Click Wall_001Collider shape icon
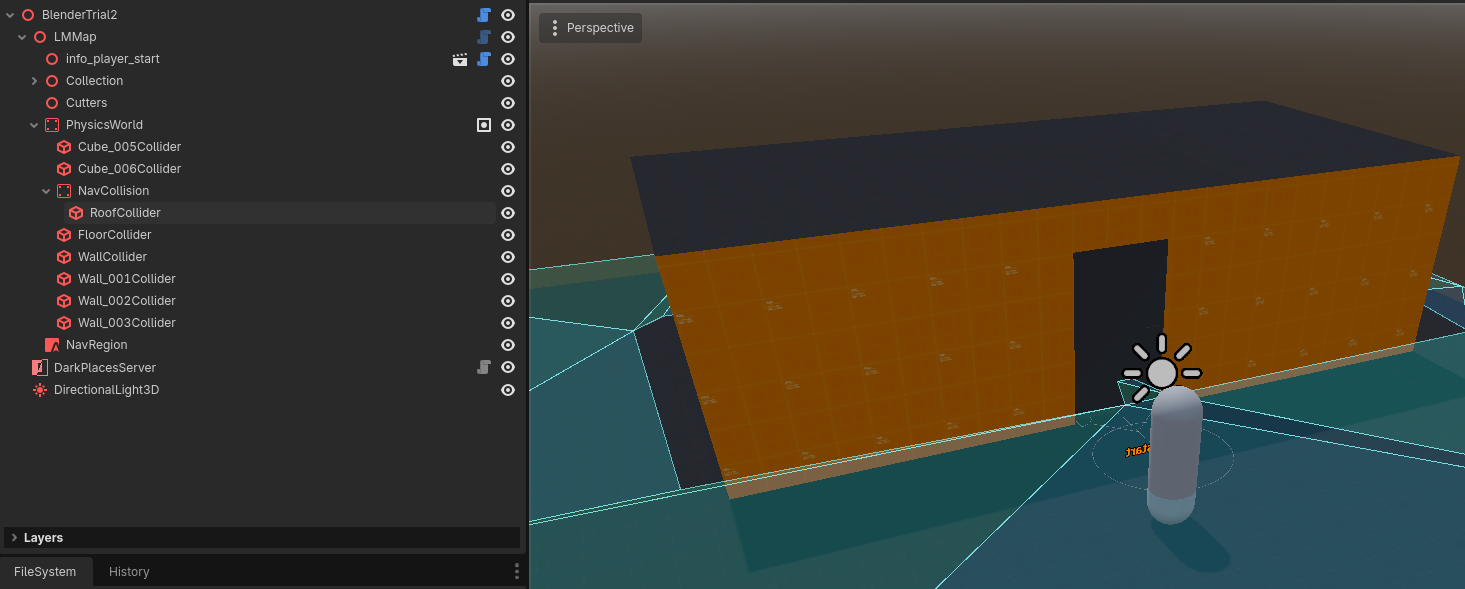Image resolution: width=1465 pixels, height=589 pixels. (x=64, y=279)
